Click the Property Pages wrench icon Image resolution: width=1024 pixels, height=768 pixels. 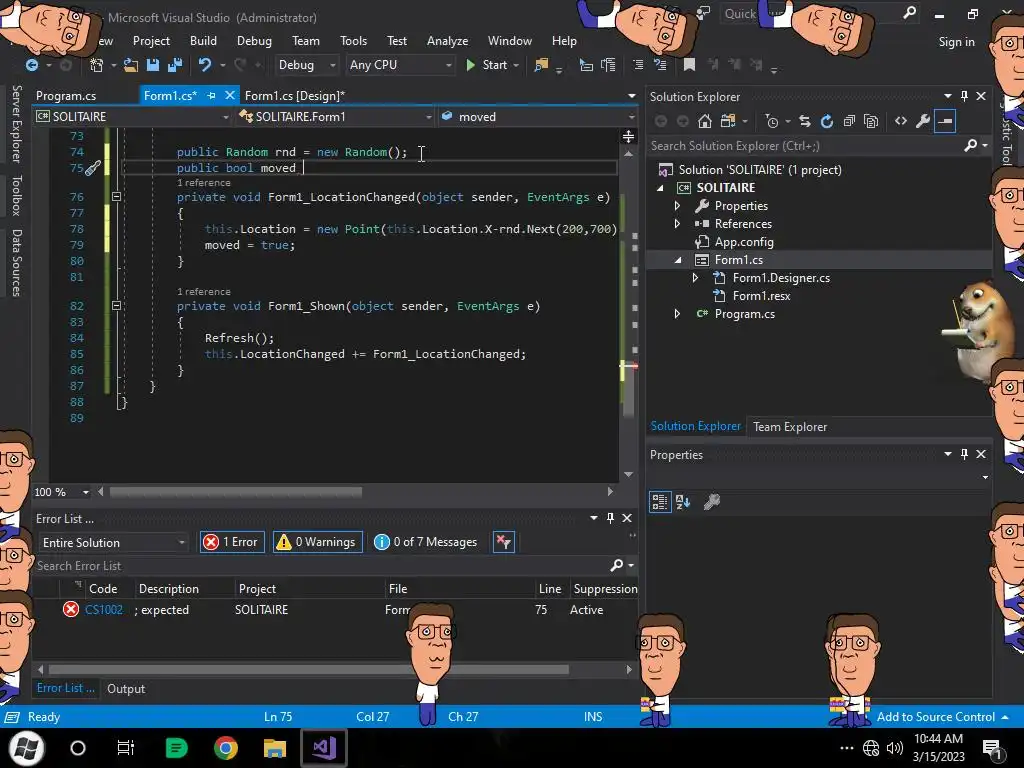(711, 502)
